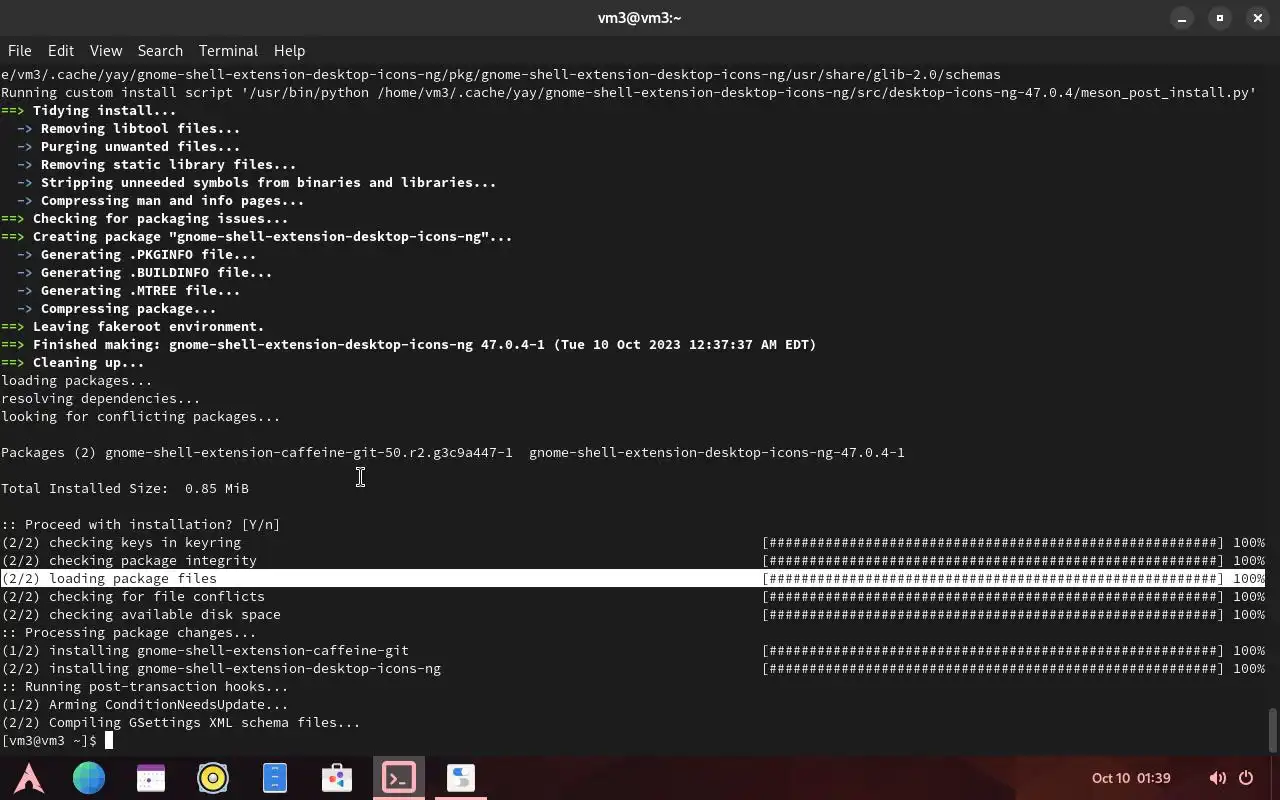The width and height of the screenshot is (1280, 800).
Task: Open the Calendar app in the taskbar
Action: [x=151, y=778]
